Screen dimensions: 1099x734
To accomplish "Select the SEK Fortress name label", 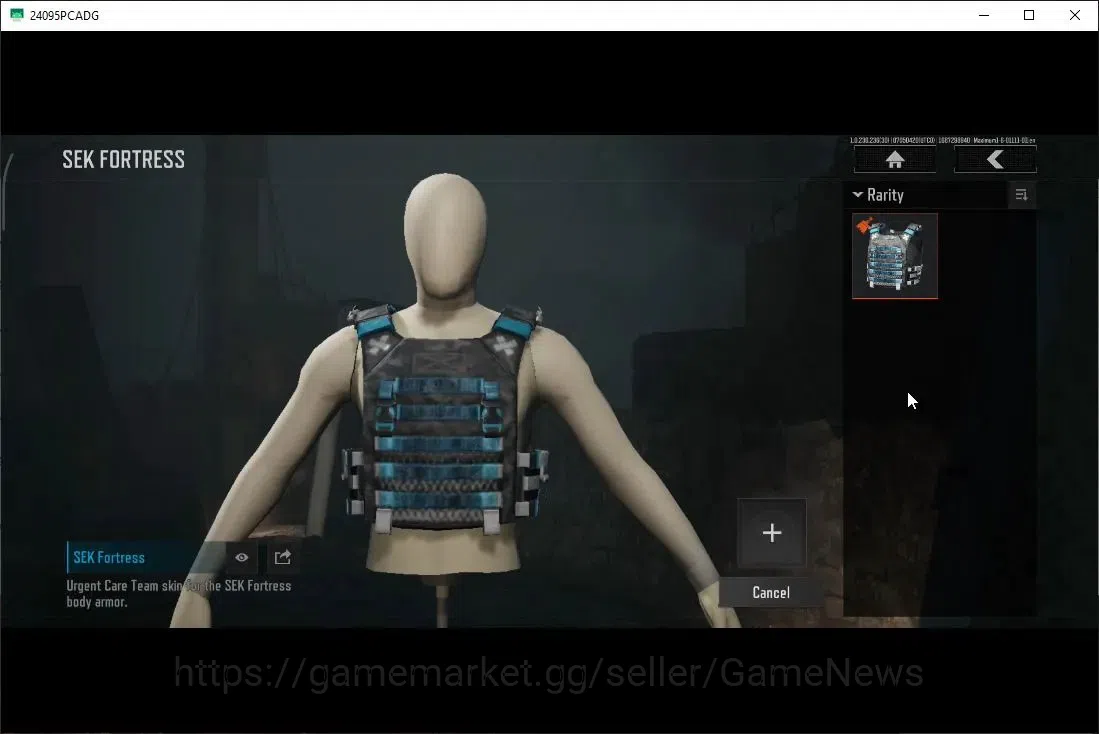I will (x=109, y=557).
